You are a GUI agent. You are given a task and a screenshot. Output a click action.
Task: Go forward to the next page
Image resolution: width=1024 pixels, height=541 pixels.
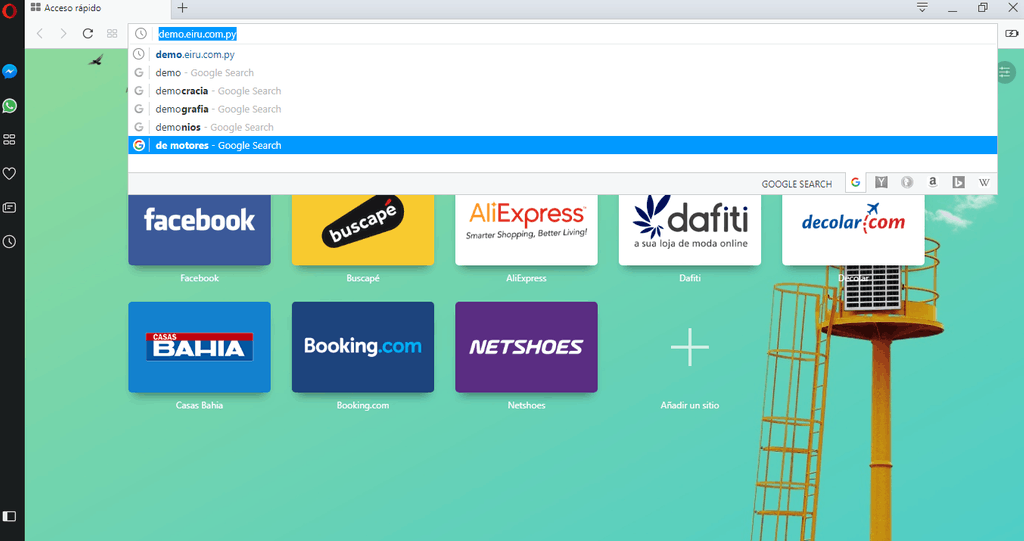[x=63, y=33]
